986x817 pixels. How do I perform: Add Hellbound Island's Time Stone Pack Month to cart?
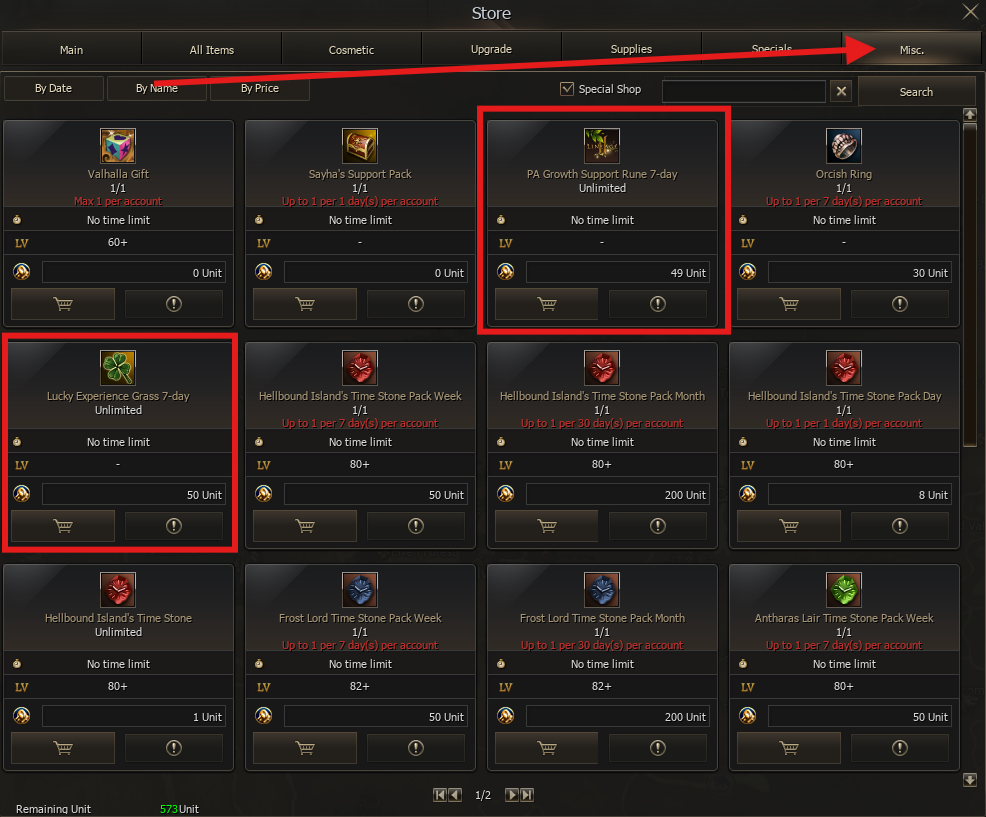tap(547, 526)
